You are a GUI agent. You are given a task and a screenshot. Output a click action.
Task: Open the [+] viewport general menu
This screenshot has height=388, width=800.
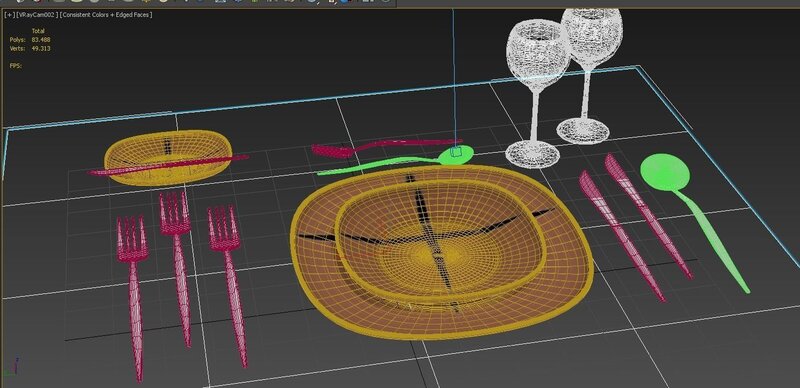9,15
